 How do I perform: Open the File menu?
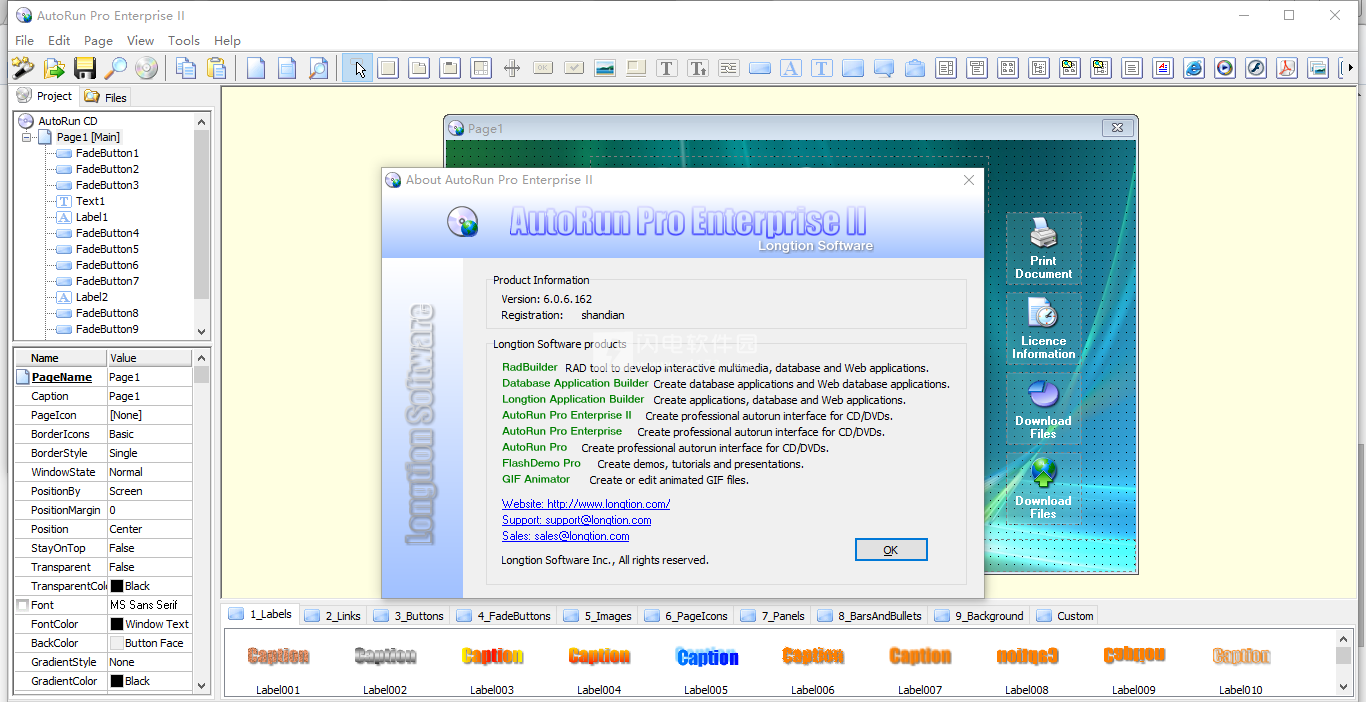tap(24, 41)
